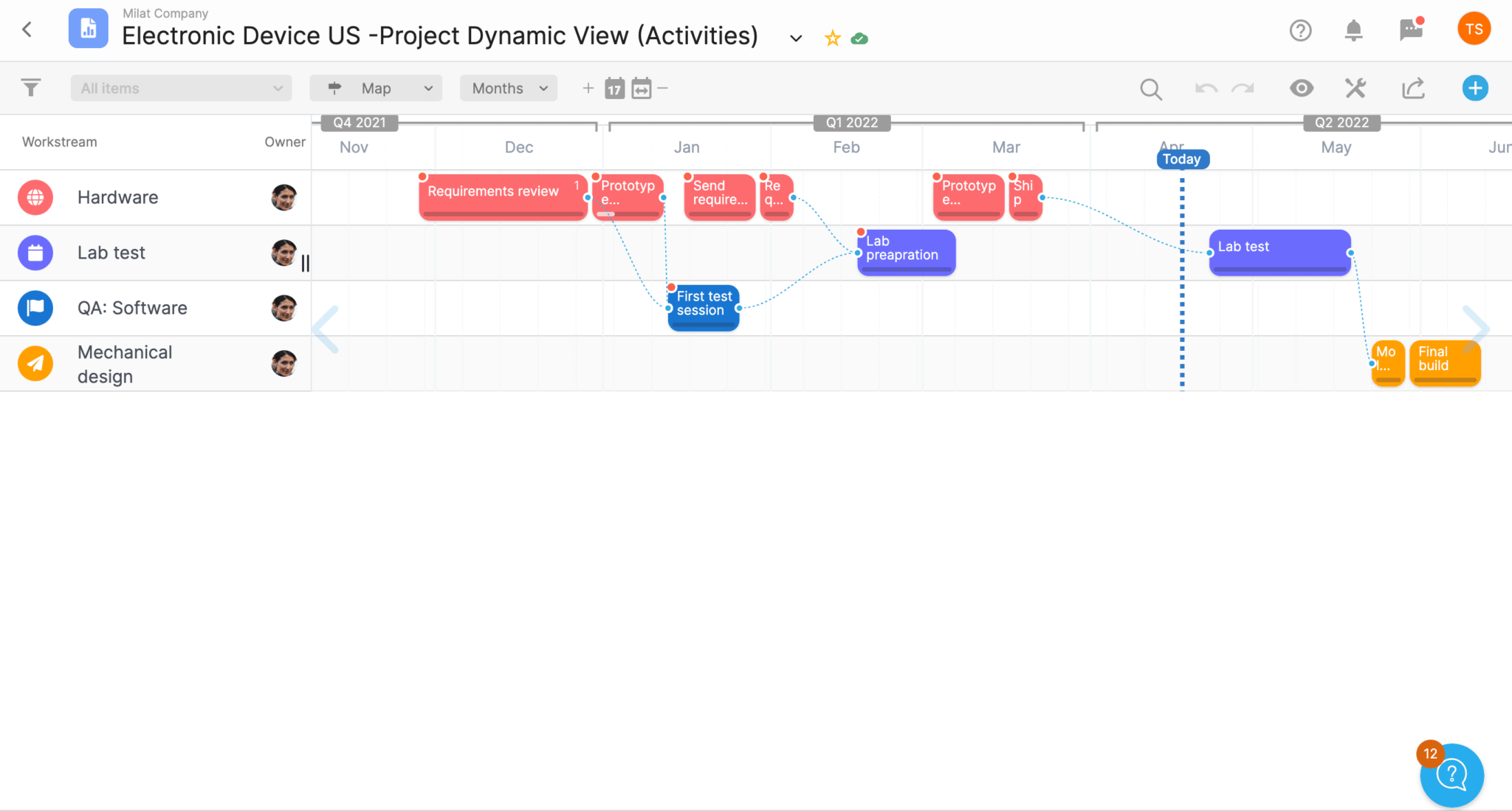
Task: Click the 'jump to today' calendar icon
Action: 614,88
